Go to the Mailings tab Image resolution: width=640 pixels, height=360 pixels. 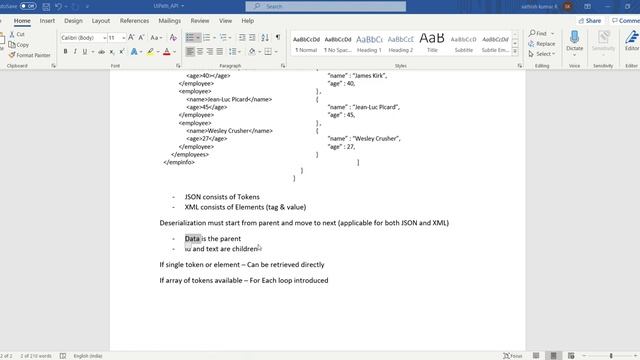tap(169, 21)
